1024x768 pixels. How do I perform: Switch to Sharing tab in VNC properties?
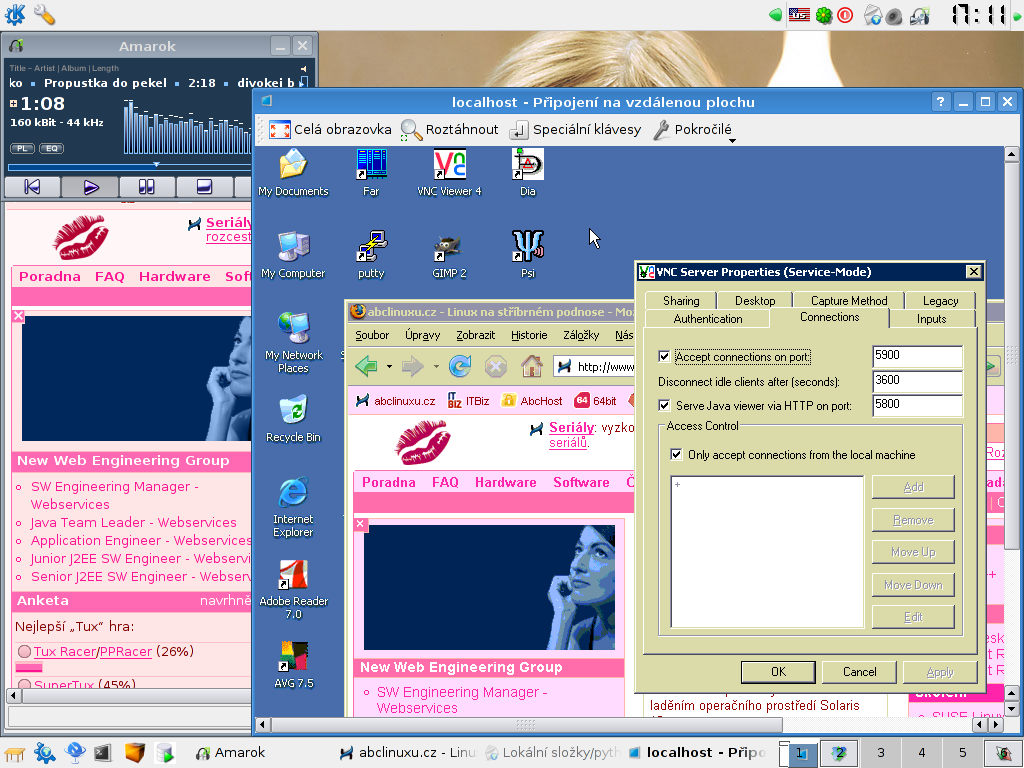point(680,300)
